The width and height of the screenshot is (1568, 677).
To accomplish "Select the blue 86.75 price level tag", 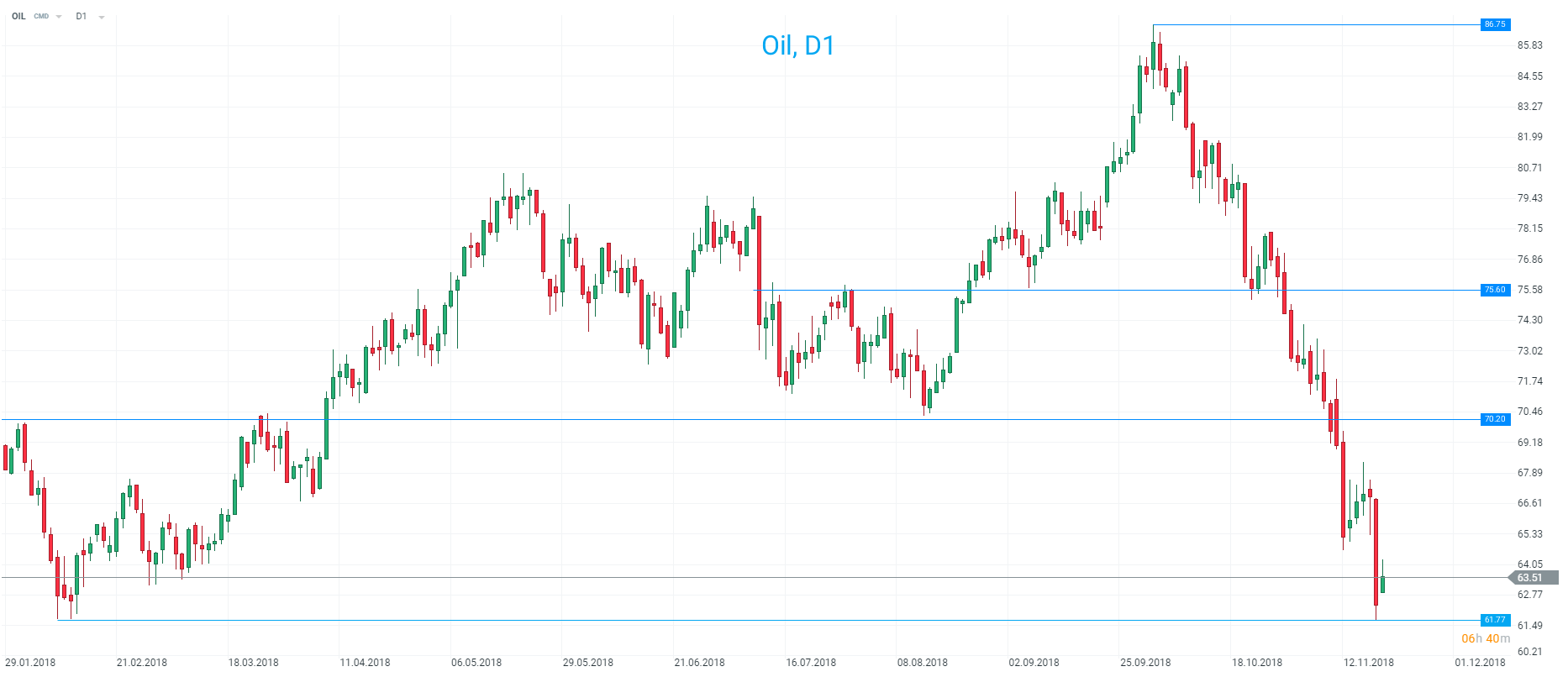I will click(x=1495, y=24).
